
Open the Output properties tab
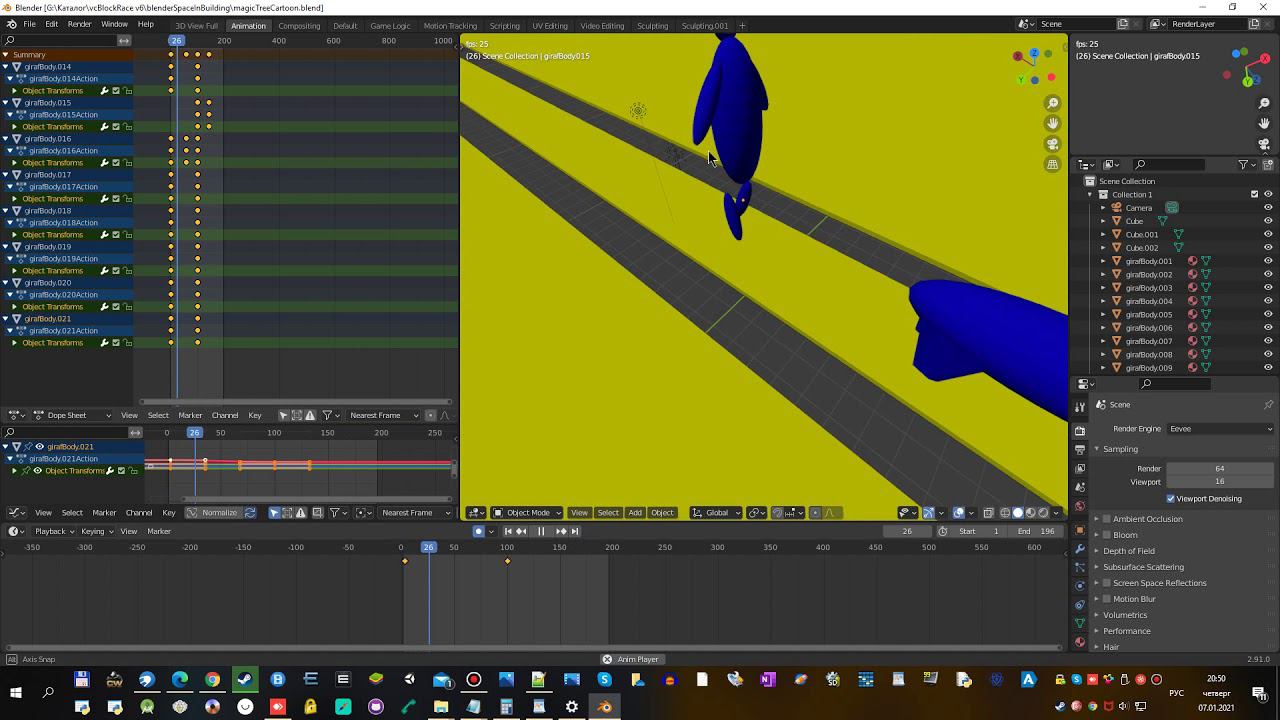click(1080, 449)
